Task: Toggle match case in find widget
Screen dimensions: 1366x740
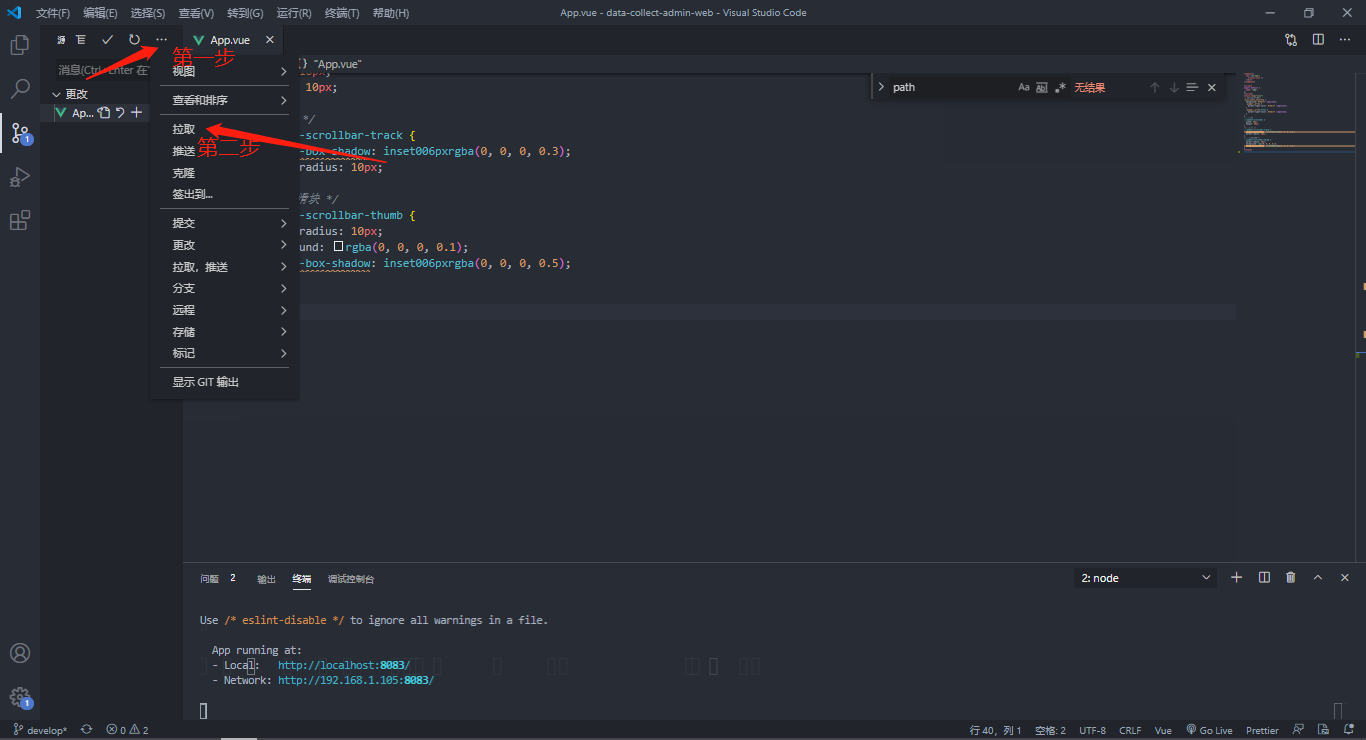Action: 1024,88
